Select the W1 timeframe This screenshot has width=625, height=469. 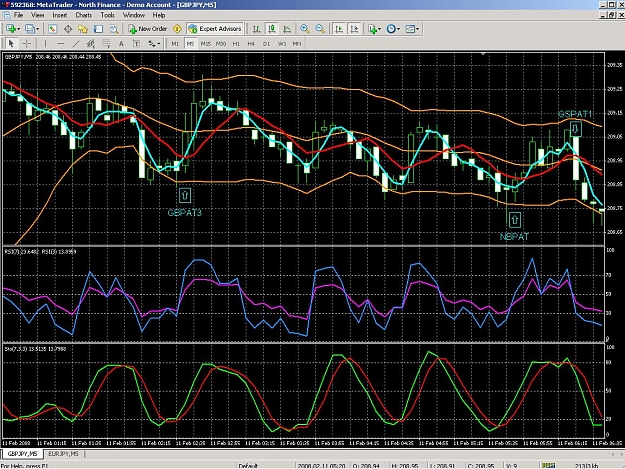tap(282, 43)
